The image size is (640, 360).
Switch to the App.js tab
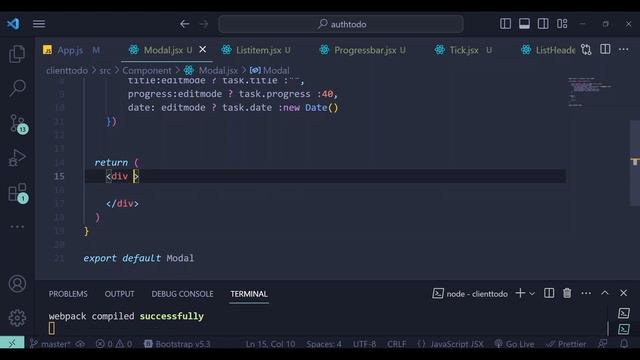[x=71, y=50]
